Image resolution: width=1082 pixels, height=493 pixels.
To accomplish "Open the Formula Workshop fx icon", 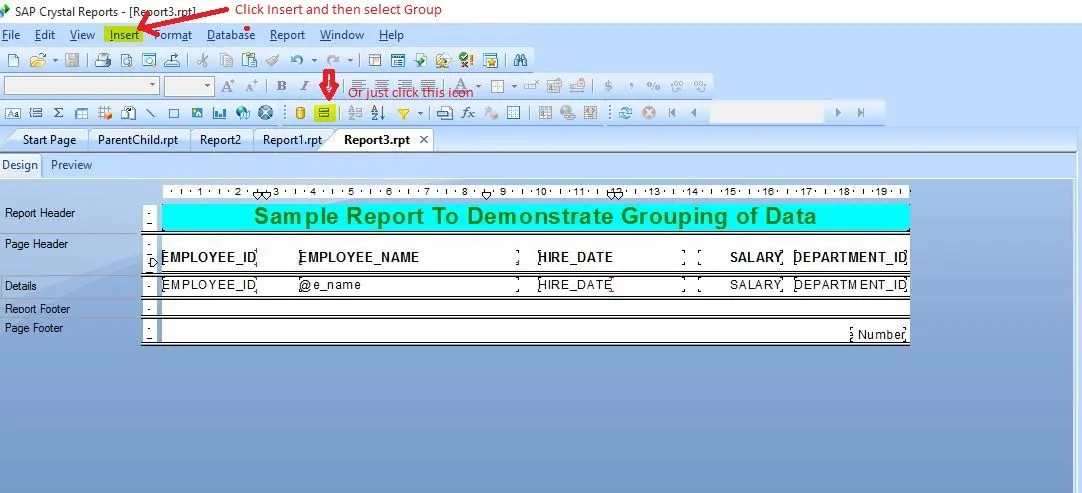I will pyautogui.click(x=468, y=113).
